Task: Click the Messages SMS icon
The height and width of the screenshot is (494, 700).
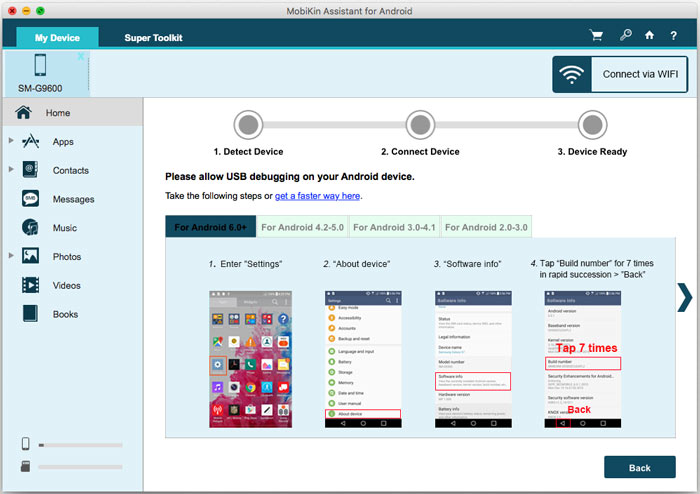Action: point(30,199)
